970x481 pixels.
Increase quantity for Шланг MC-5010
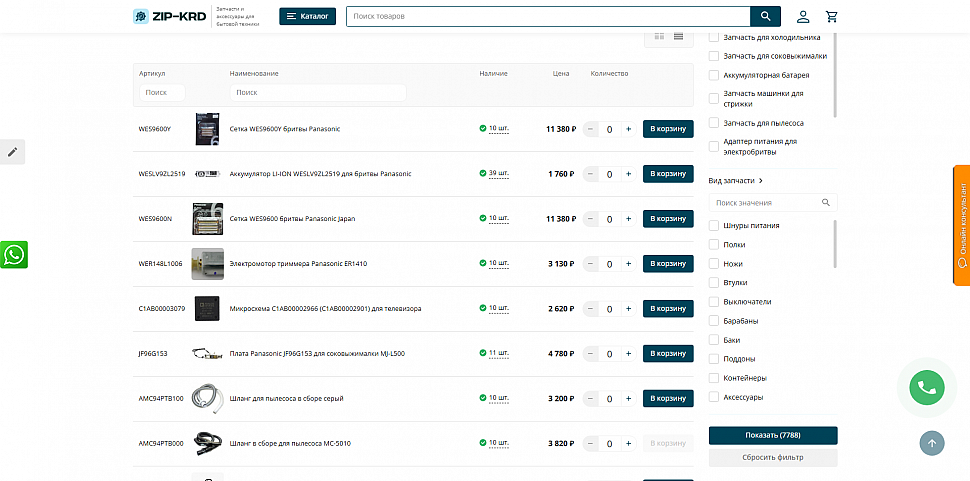629,443
